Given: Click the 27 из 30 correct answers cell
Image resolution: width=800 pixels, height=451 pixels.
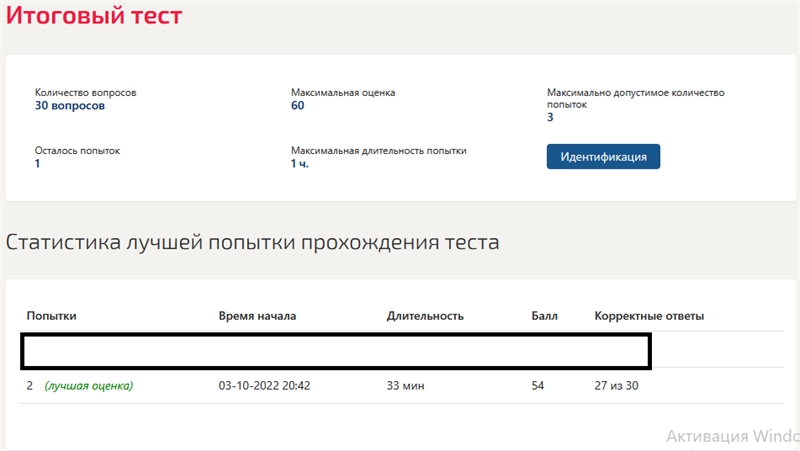Looking at the screenshot, I should tap(616, 386).
